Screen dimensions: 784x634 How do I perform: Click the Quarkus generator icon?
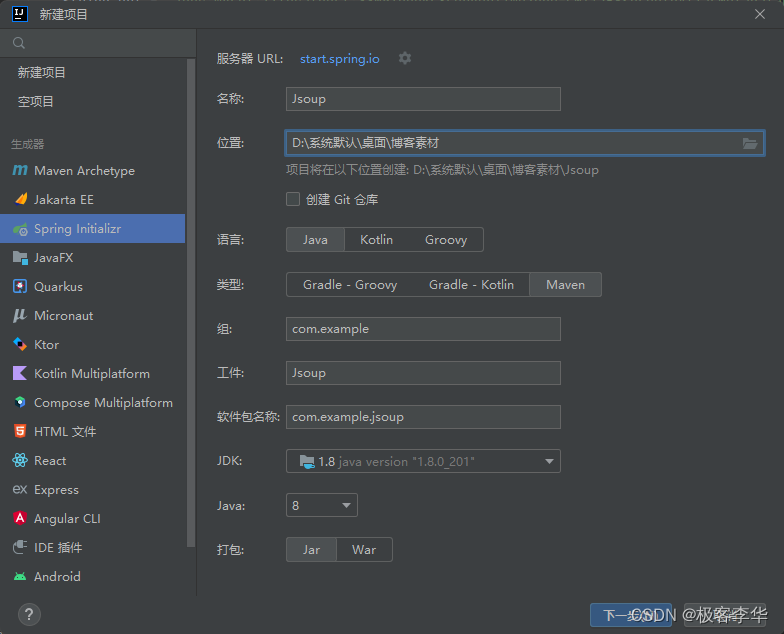(x=20, y=286)
